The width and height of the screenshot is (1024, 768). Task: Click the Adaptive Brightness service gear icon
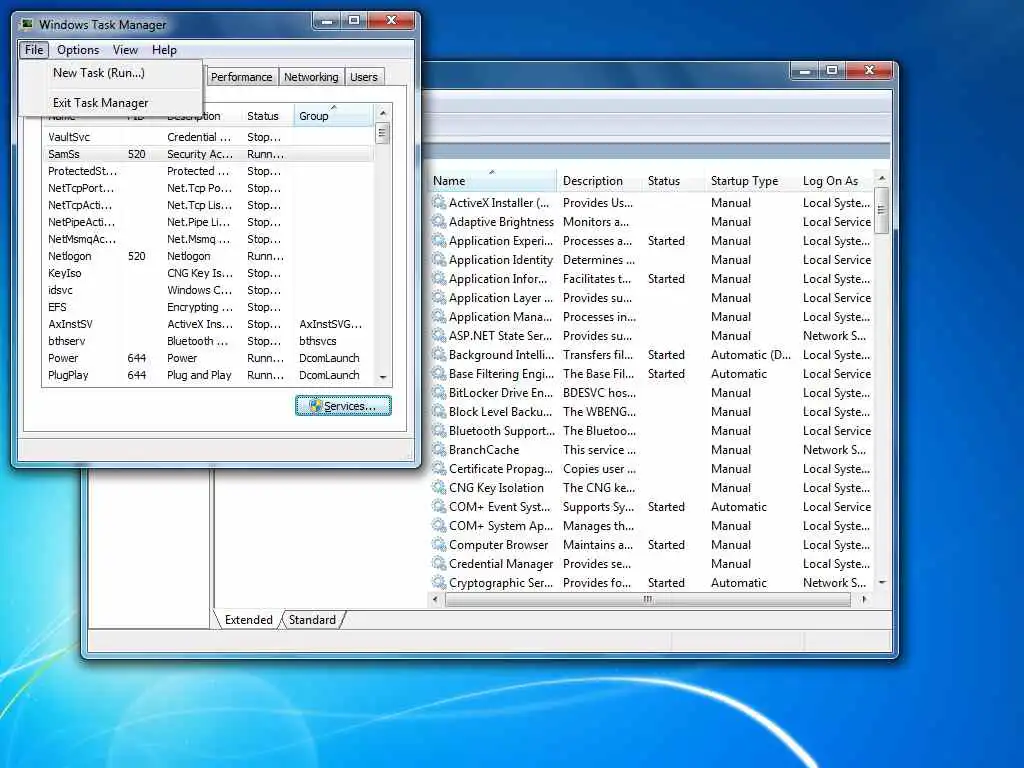point(439,221)
